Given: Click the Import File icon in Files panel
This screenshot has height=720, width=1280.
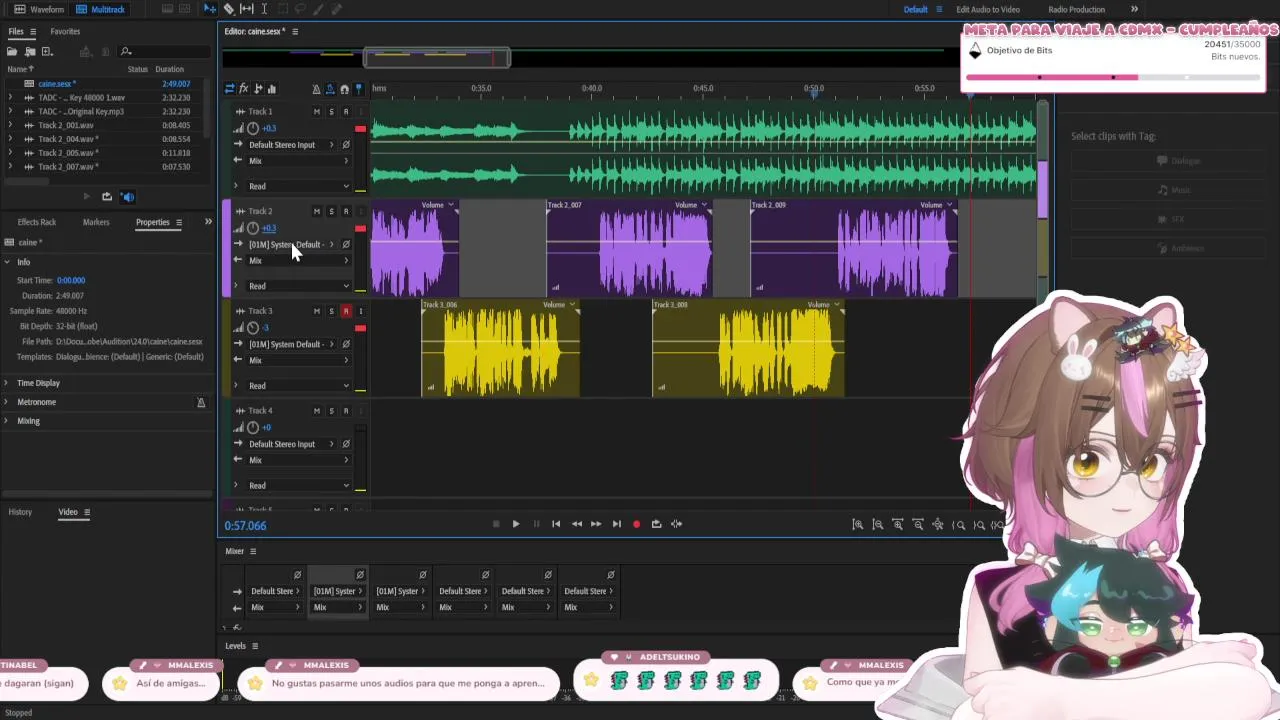Looking at the screenshot, I should pyautogui.click(x=31, y=51).
